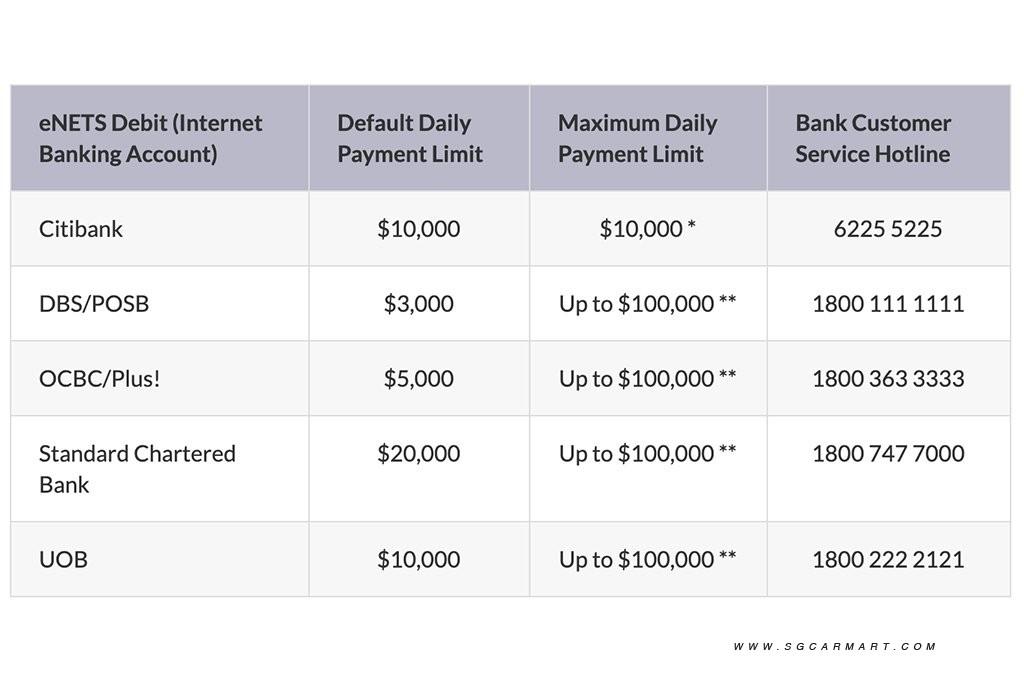Image resolution: width=1024 pixels, height=683 pixels.
Task: Select the $5,000 default limit for OCBC
Action: pos(418,379)
